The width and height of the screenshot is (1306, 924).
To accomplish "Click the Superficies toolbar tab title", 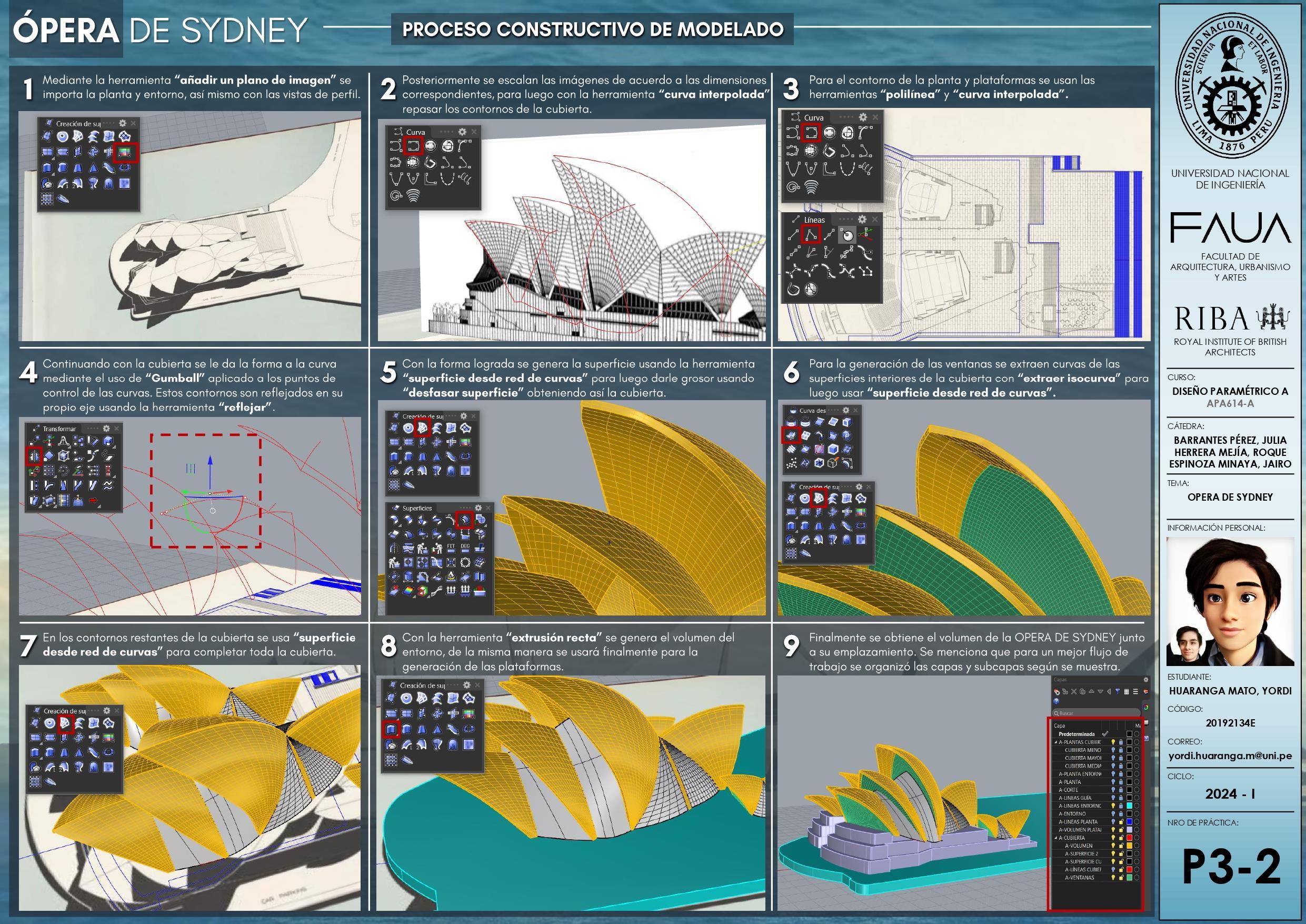I will [x=417, y=508].
